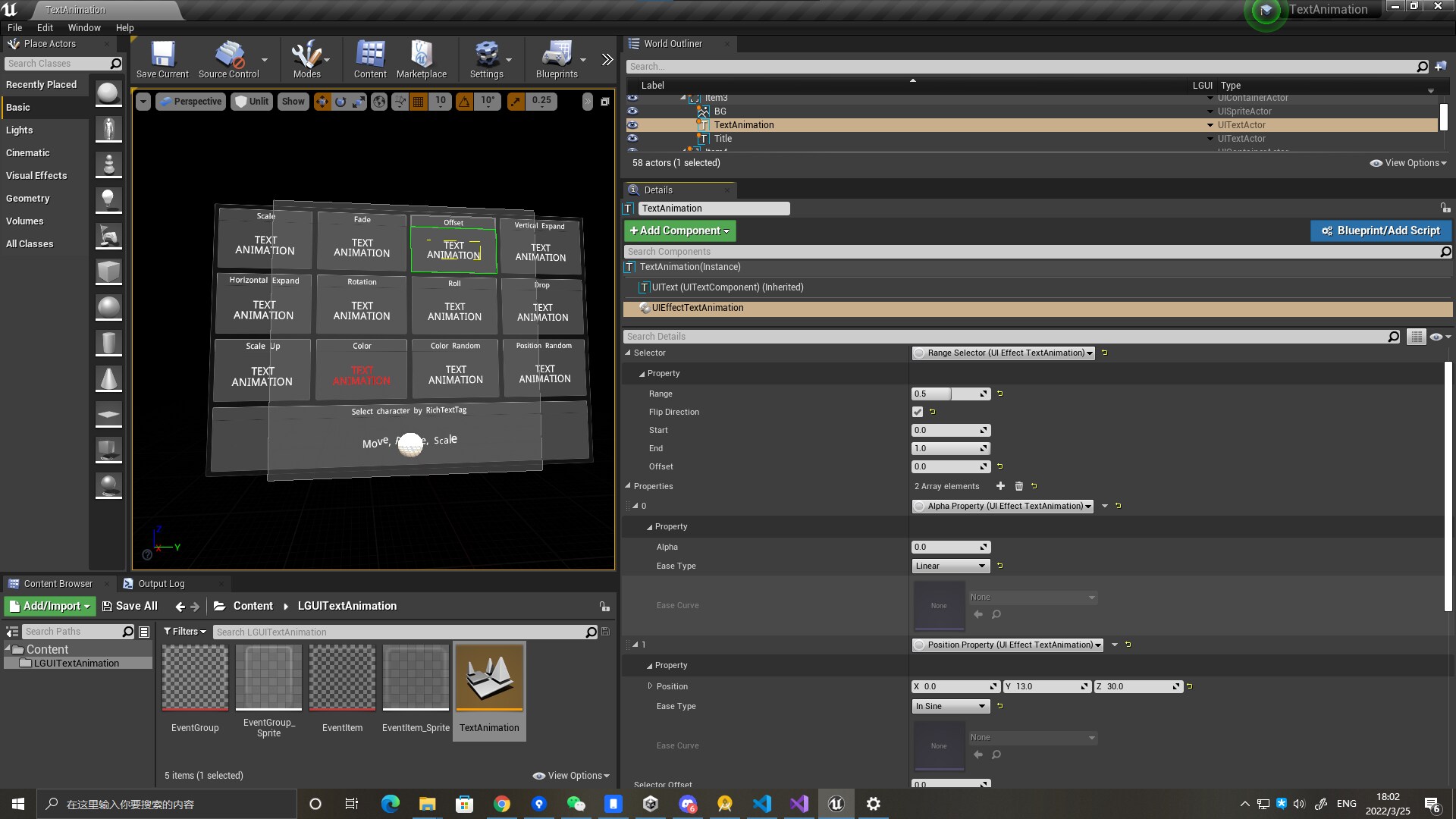The height and width of the screenshot is (819, 1456).
Task: Toggle visibility of the BG actor
Action: click(633, 111)
